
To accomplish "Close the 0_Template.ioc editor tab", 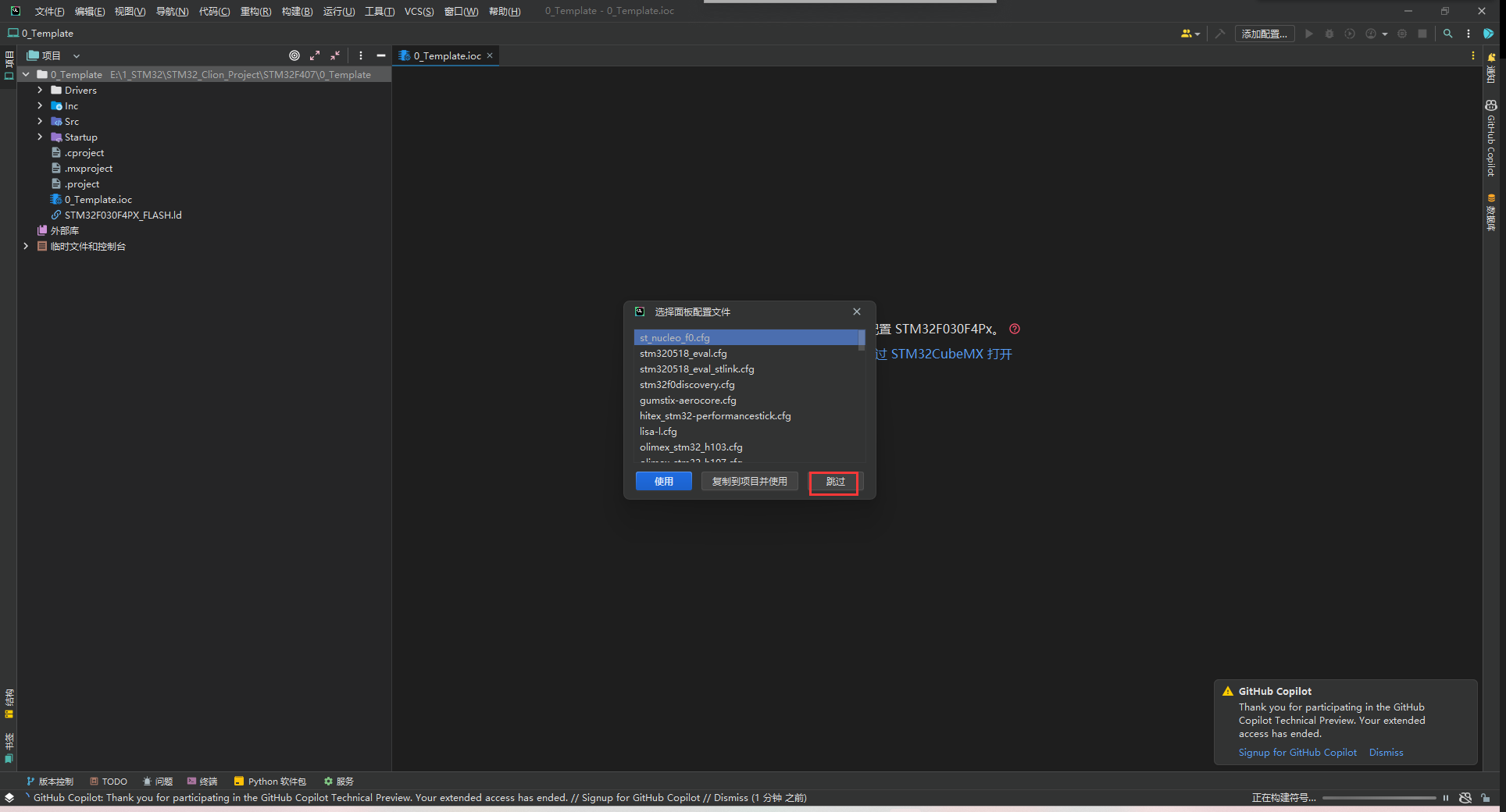I will [x=490, y=55].
